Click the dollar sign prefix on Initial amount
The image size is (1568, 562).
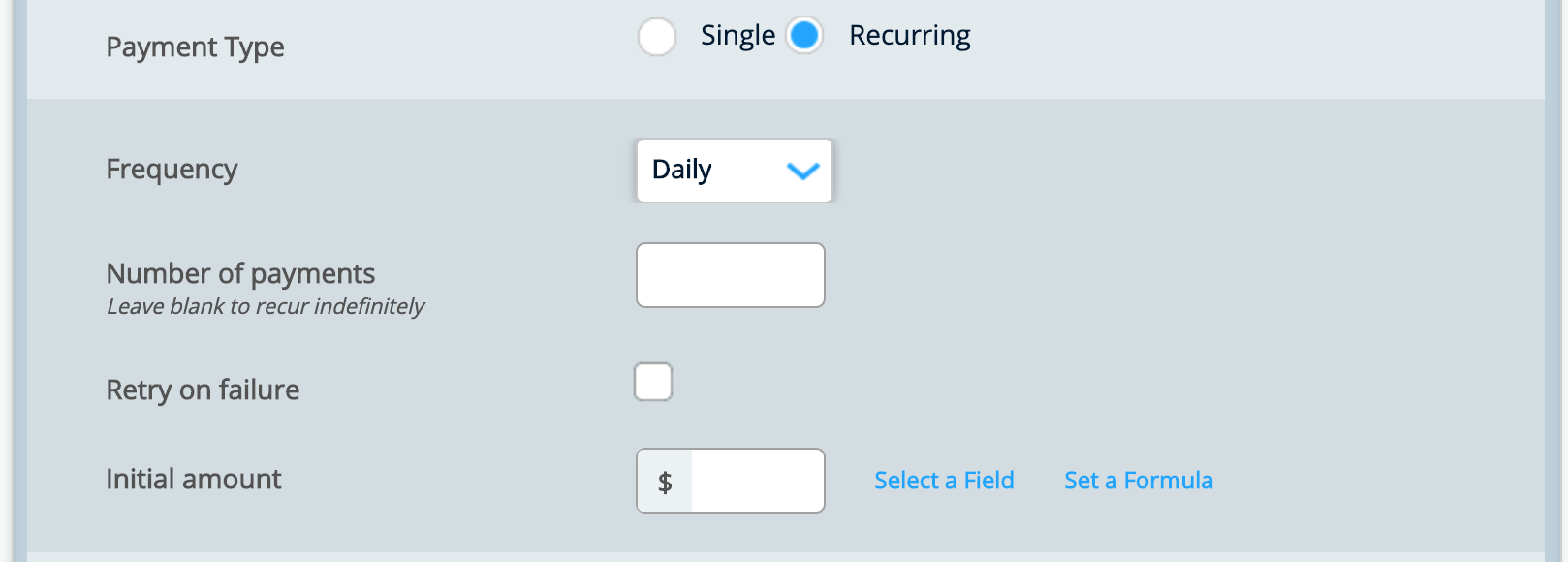[x=664, y=480]
